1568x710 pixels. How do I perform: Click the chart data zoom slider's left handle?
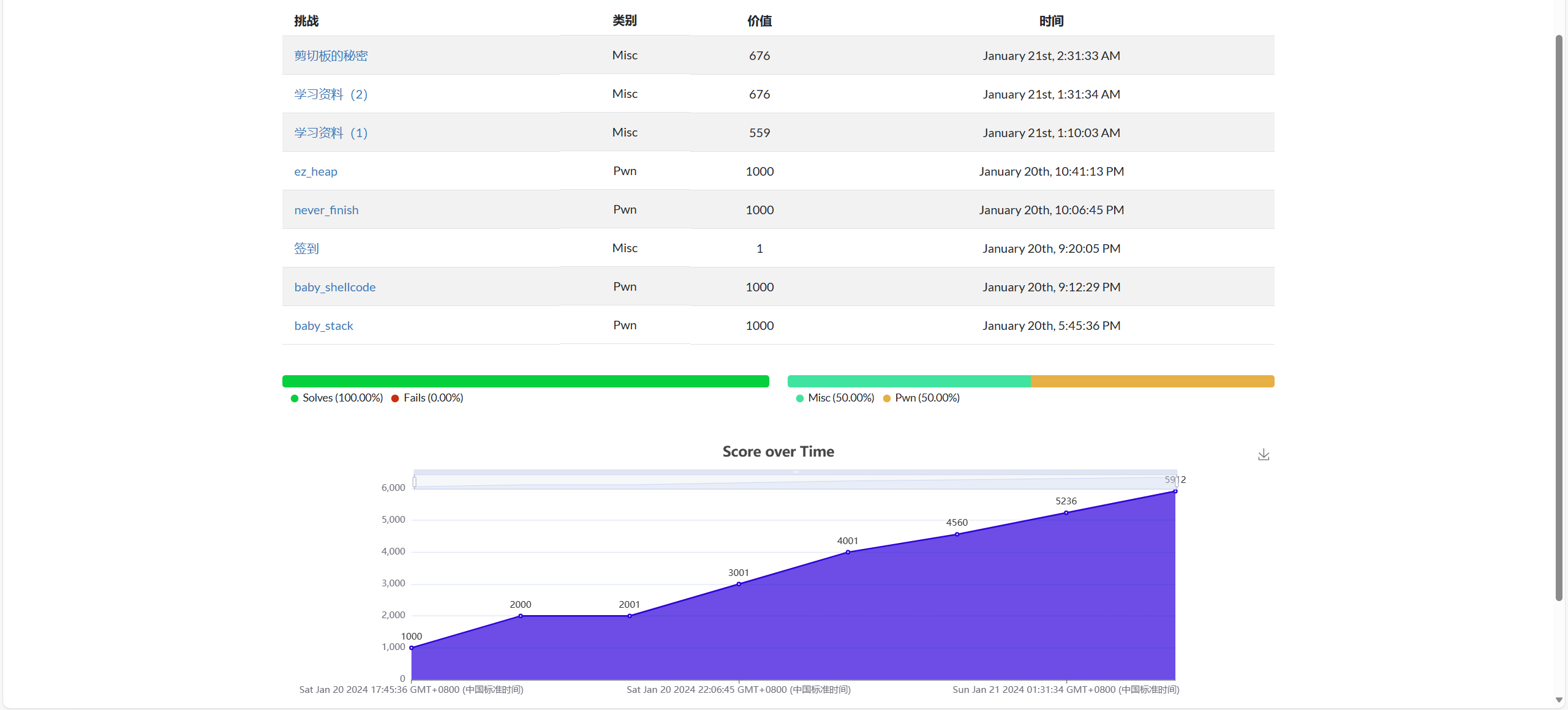(415, 482)
